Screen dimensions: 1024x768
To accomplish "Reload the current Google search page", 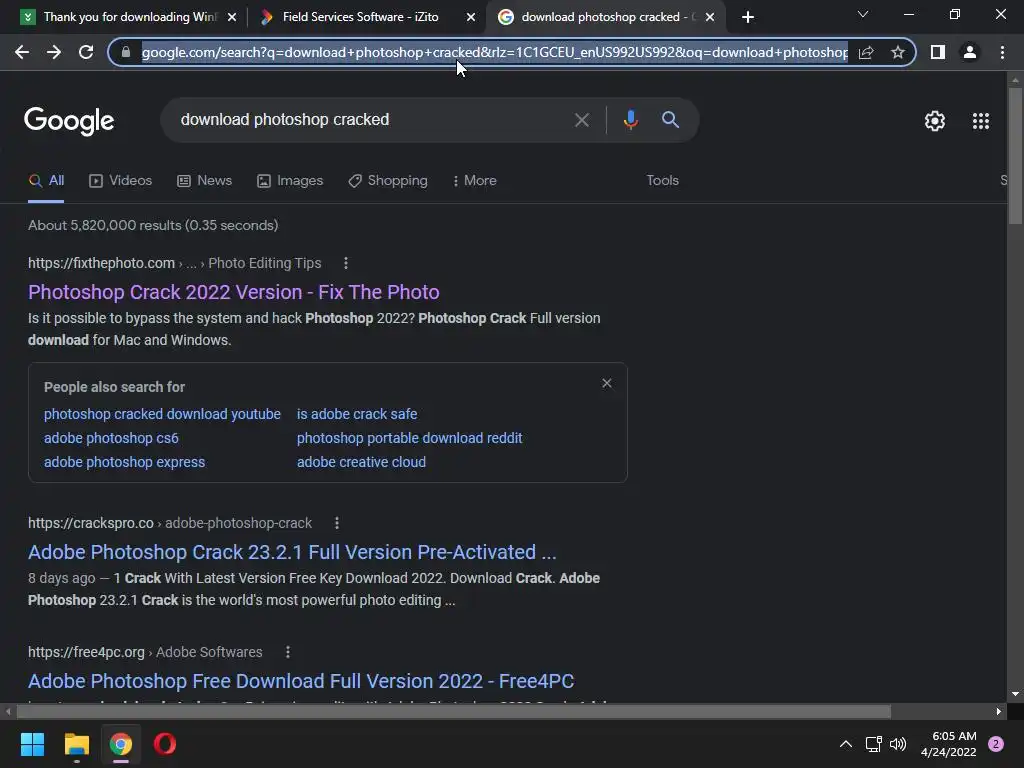I will (x=86, y=52).
